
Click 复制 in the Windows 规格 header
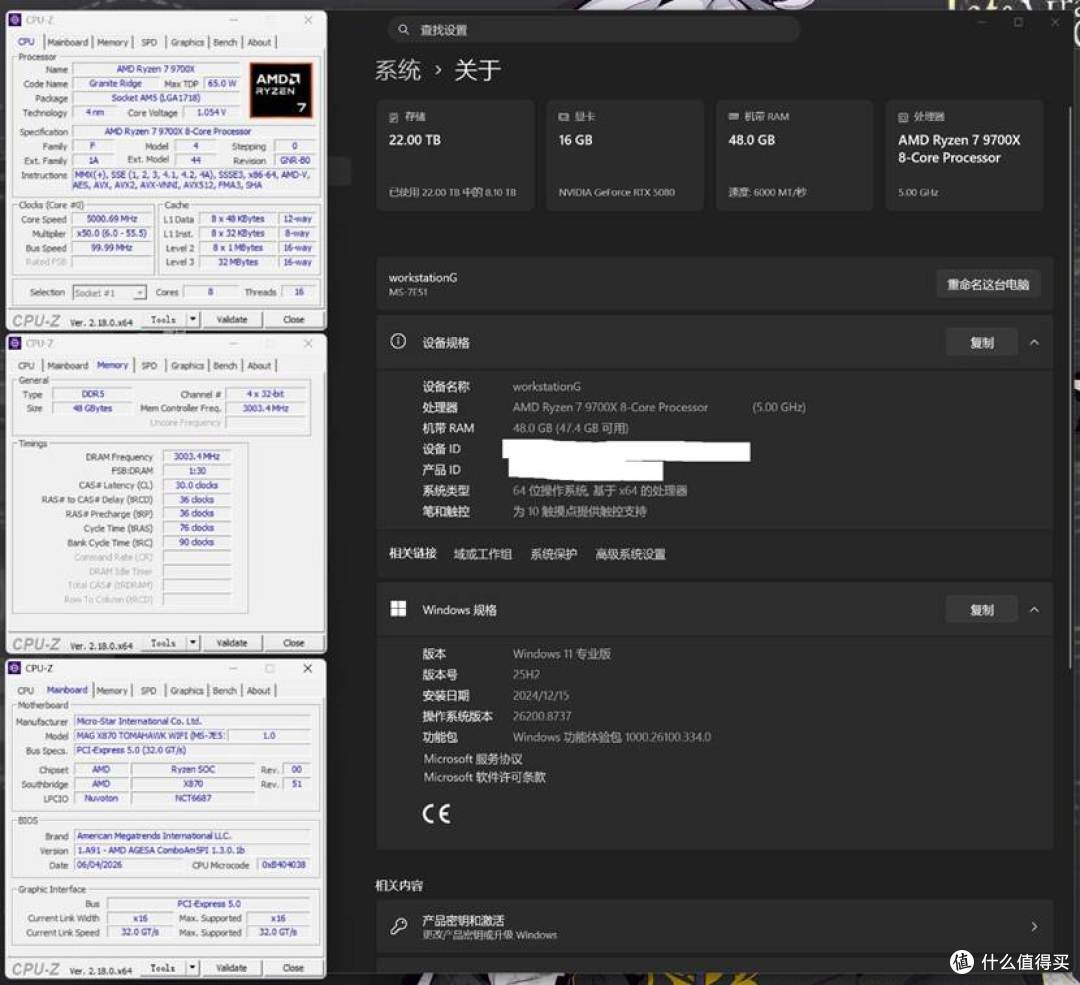tap(982, 610)
